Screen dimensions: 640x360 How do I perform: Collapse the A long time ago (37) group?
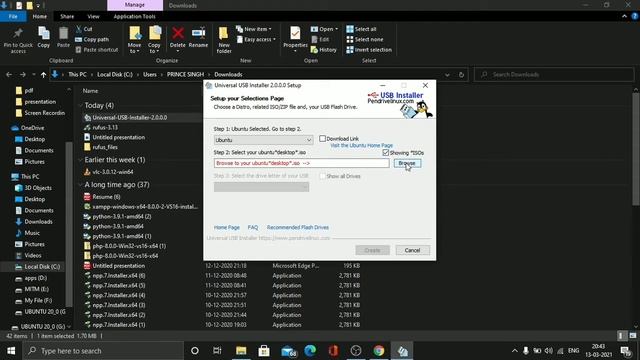80,185
